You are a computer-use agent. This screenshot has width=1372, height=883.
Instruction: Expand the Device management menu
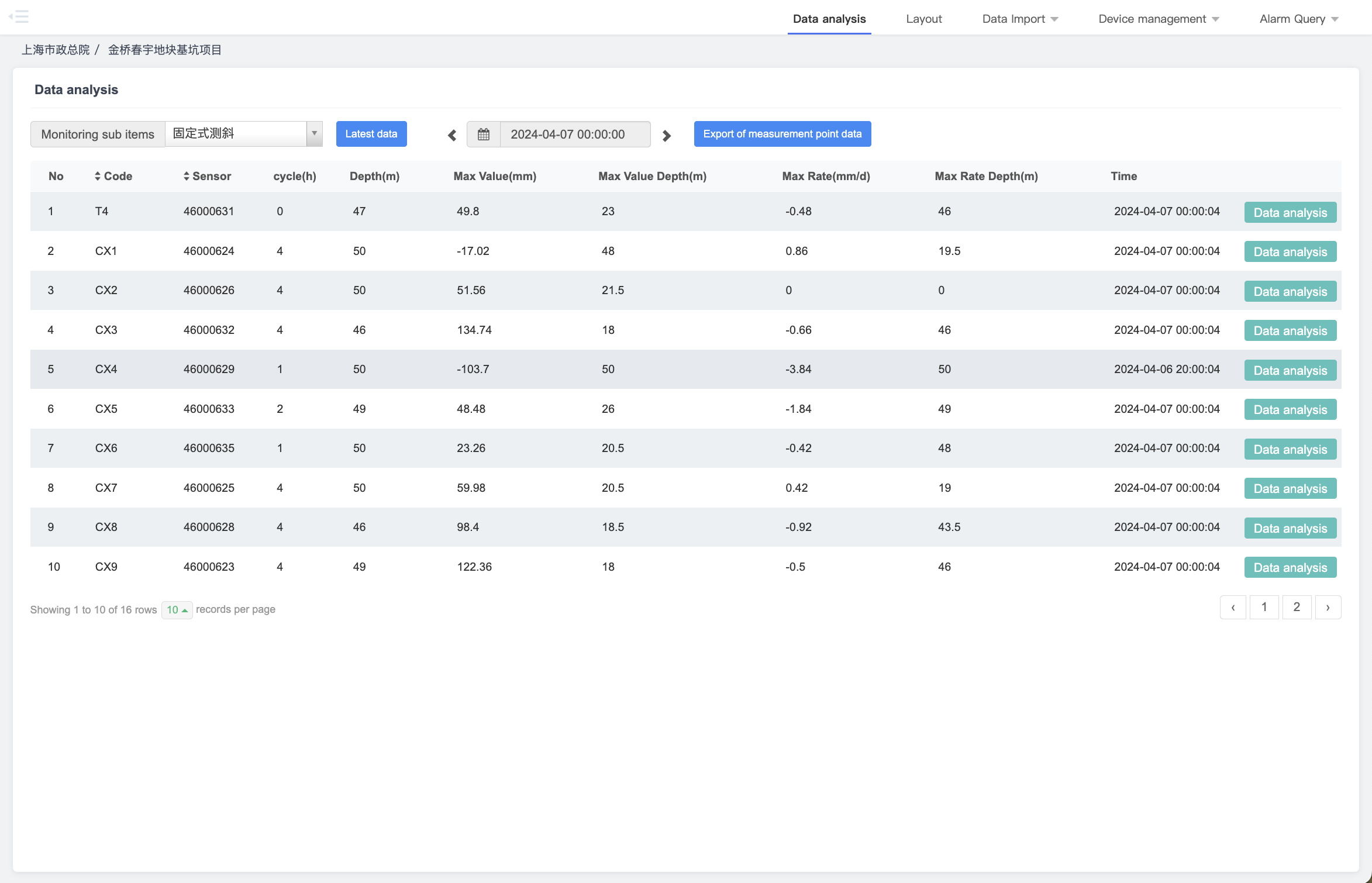(1159, 19)
